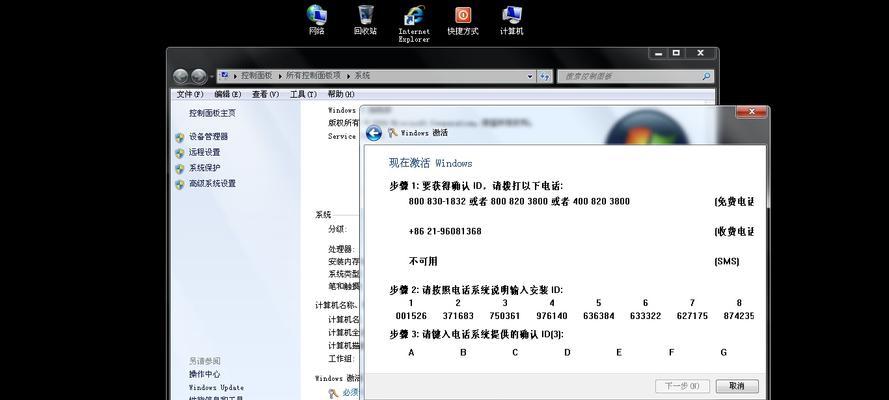Click the shield icon beside 远程设置
Image resolution: width=889 pixels, height=400 pixels.
tap(180, 153)
